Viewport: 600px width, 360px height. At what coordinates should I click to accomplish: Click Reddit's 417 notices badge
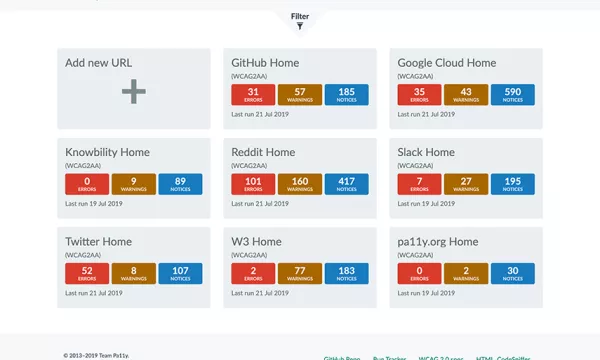point(347,184)
